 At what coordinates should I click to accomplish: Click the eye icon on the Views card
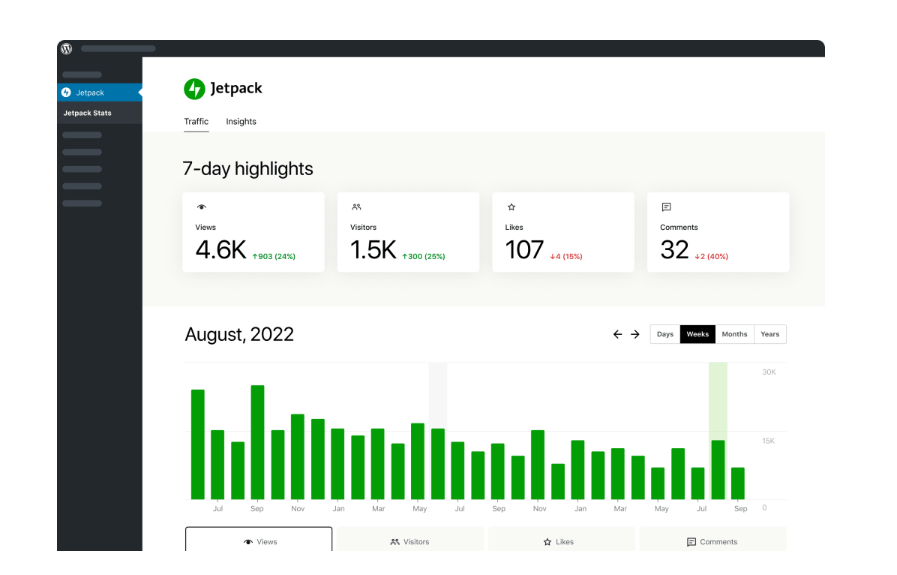(x=201, y=207)
